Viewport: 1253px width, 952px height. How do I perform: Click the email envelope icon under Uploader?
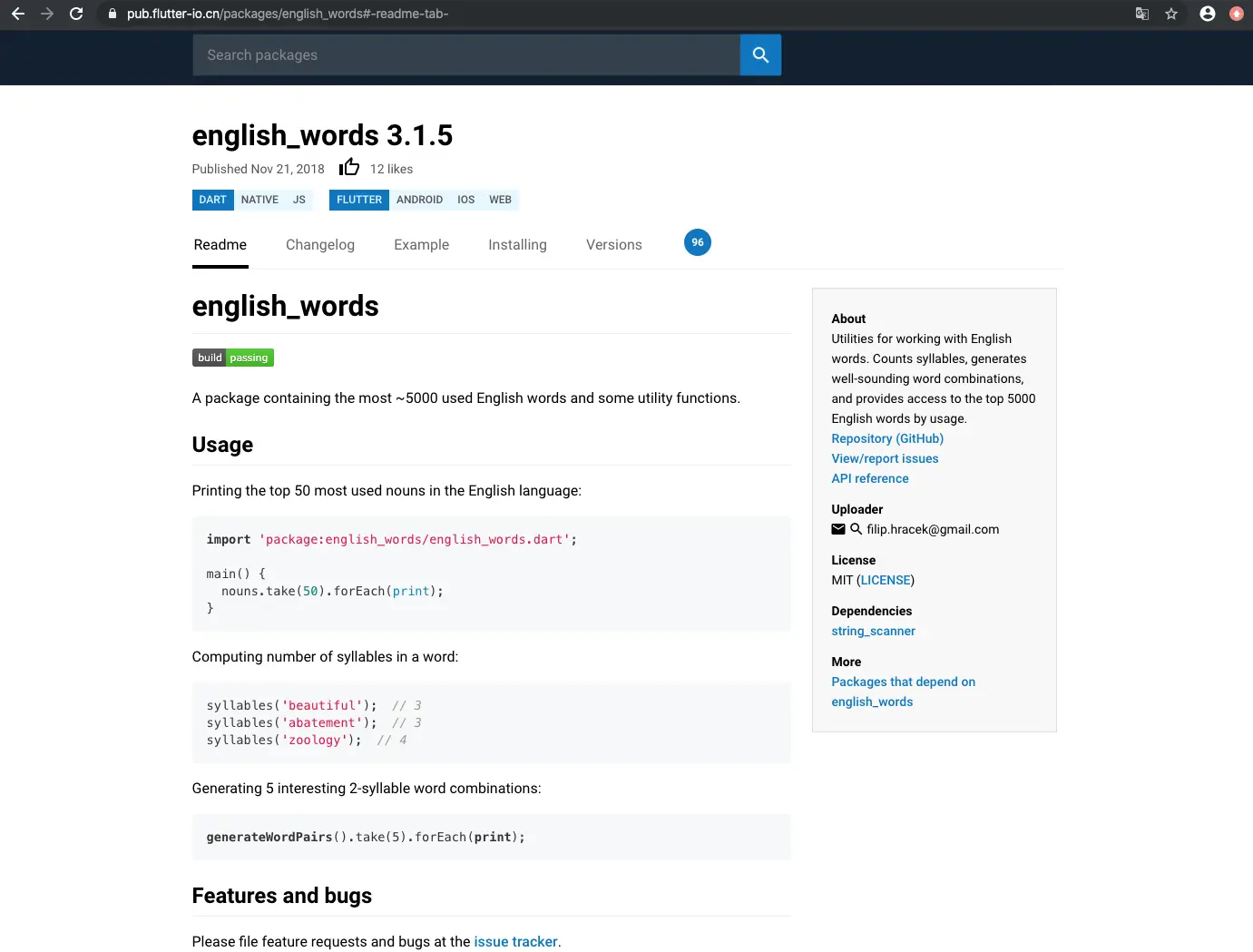838,529
